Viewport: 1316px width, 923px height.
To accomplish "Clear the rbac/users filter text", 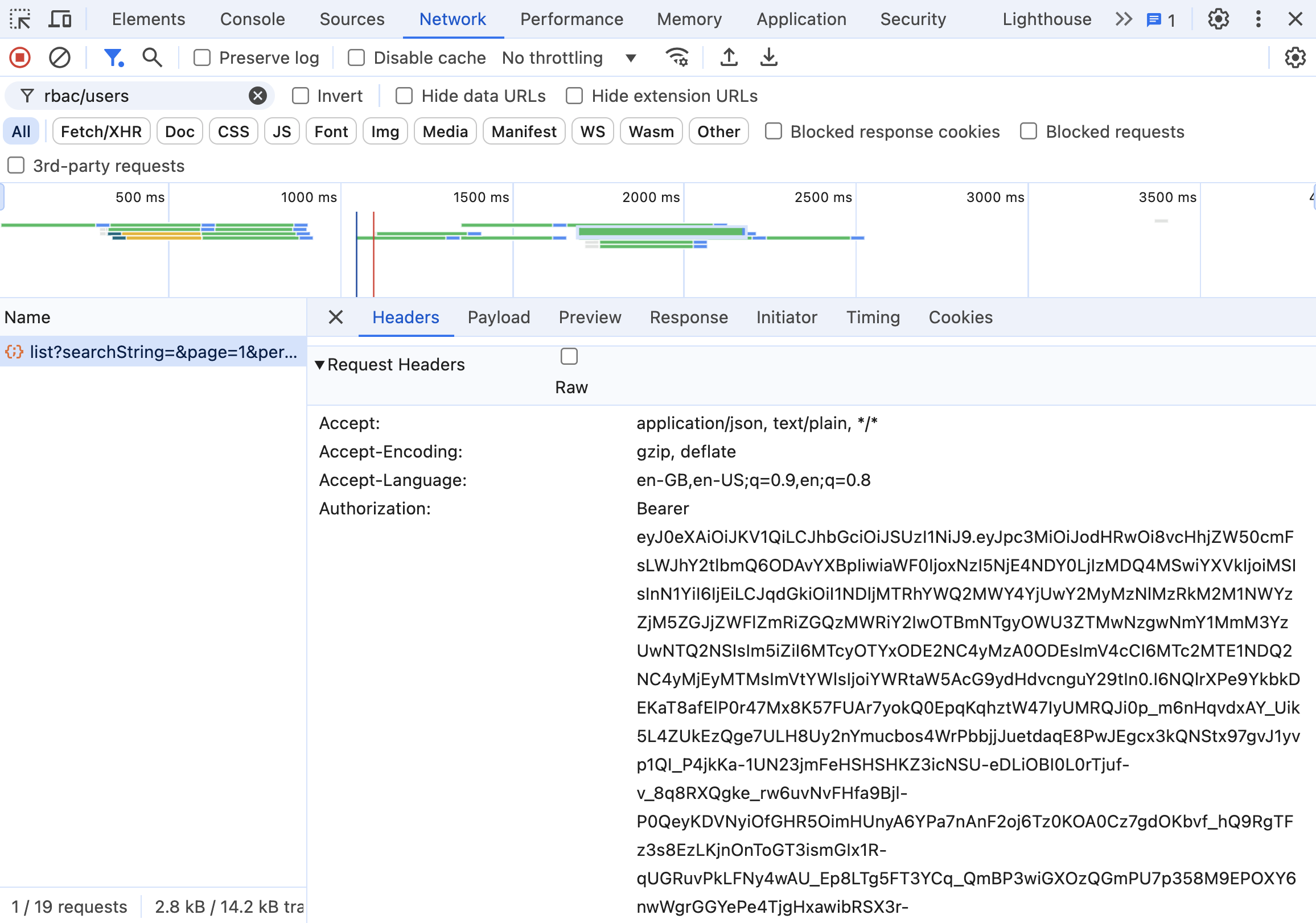I will [x=258, y=96].
